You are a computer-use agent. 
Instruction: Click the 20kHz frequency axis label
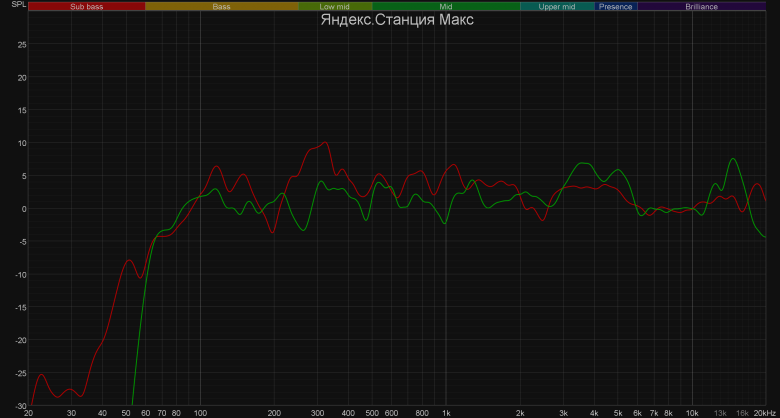click(x=764, y=413)
